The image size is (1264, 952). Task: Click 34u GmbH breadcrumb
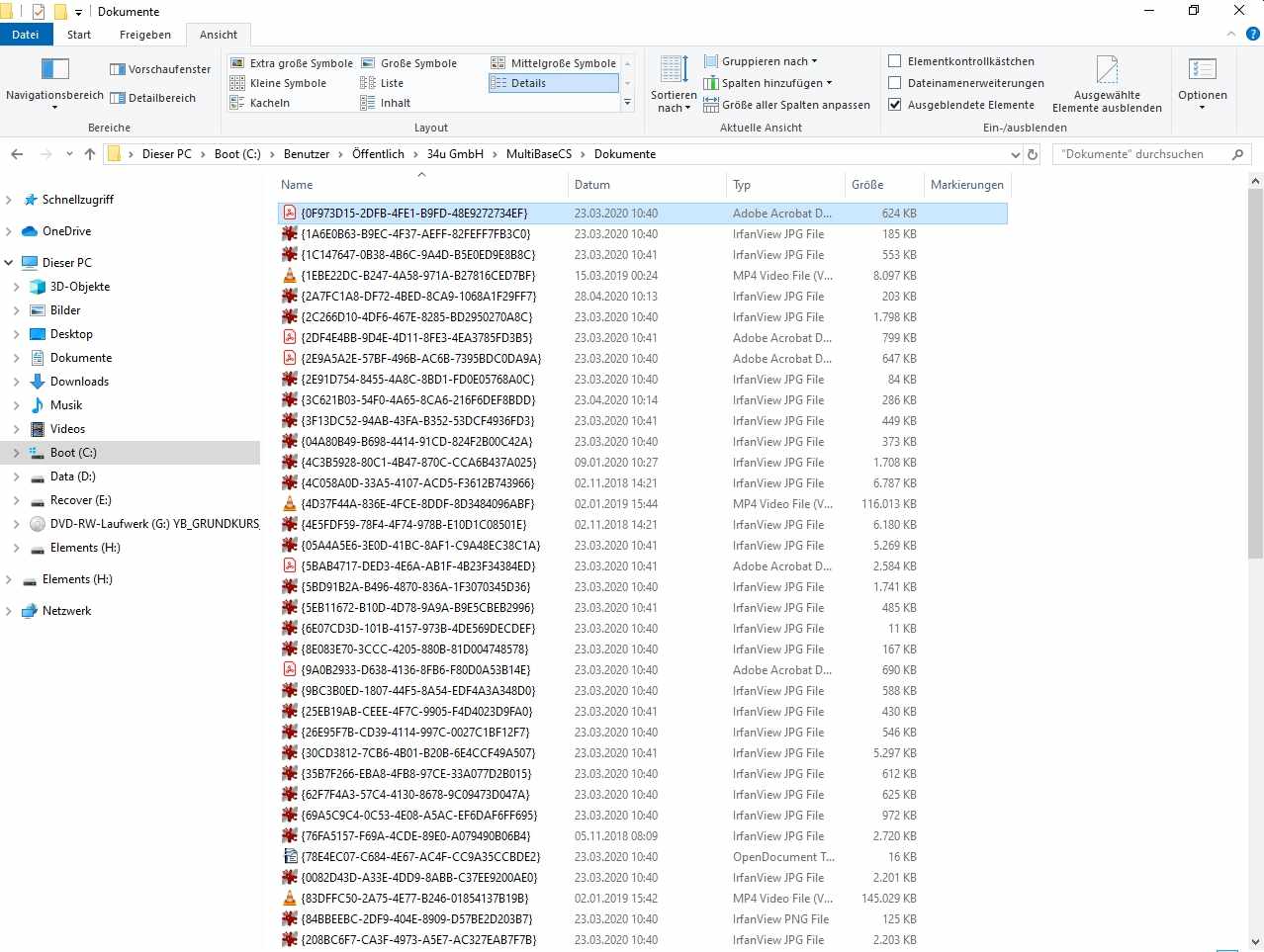click(x=455, y=154)
